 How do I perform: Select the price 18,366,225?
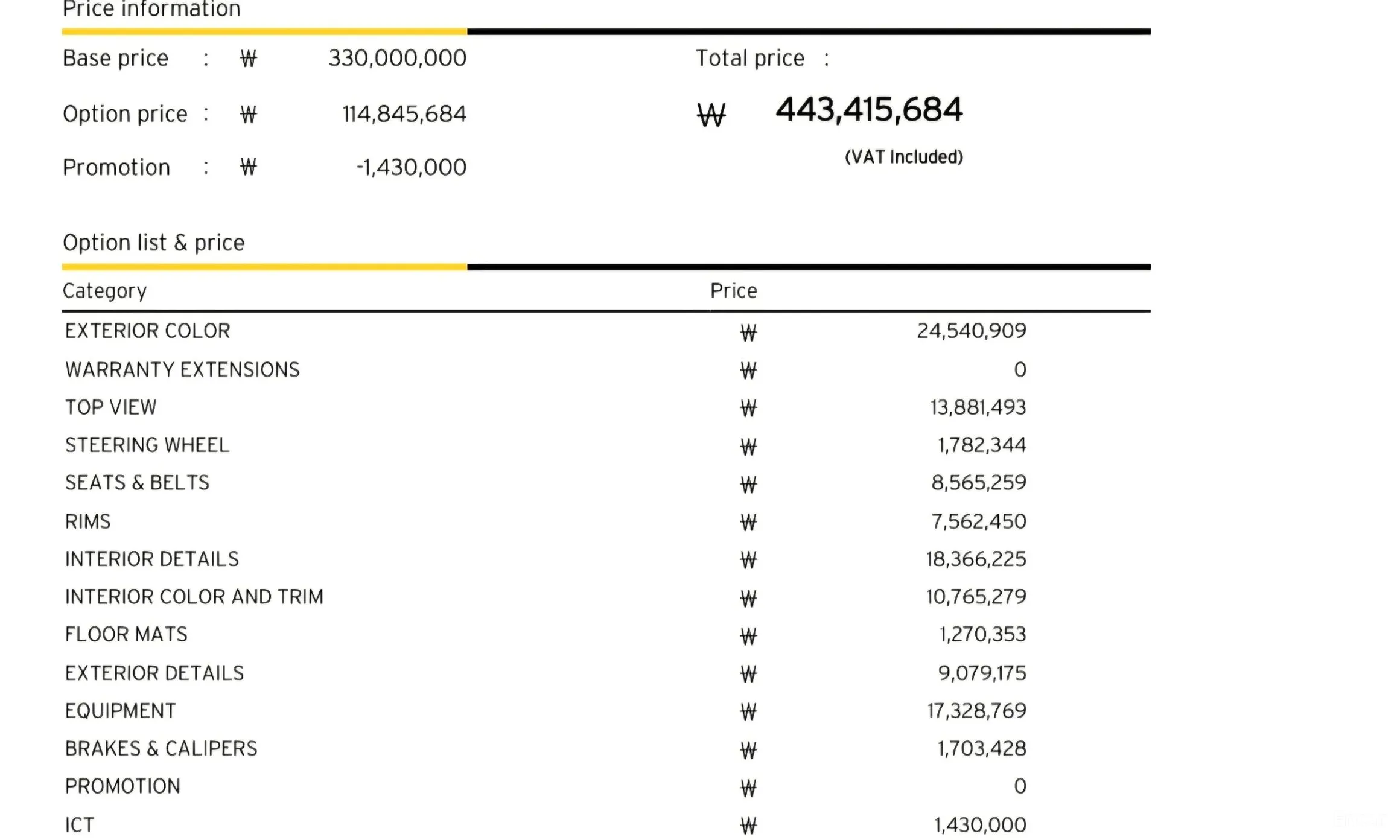tap(976, 559)
